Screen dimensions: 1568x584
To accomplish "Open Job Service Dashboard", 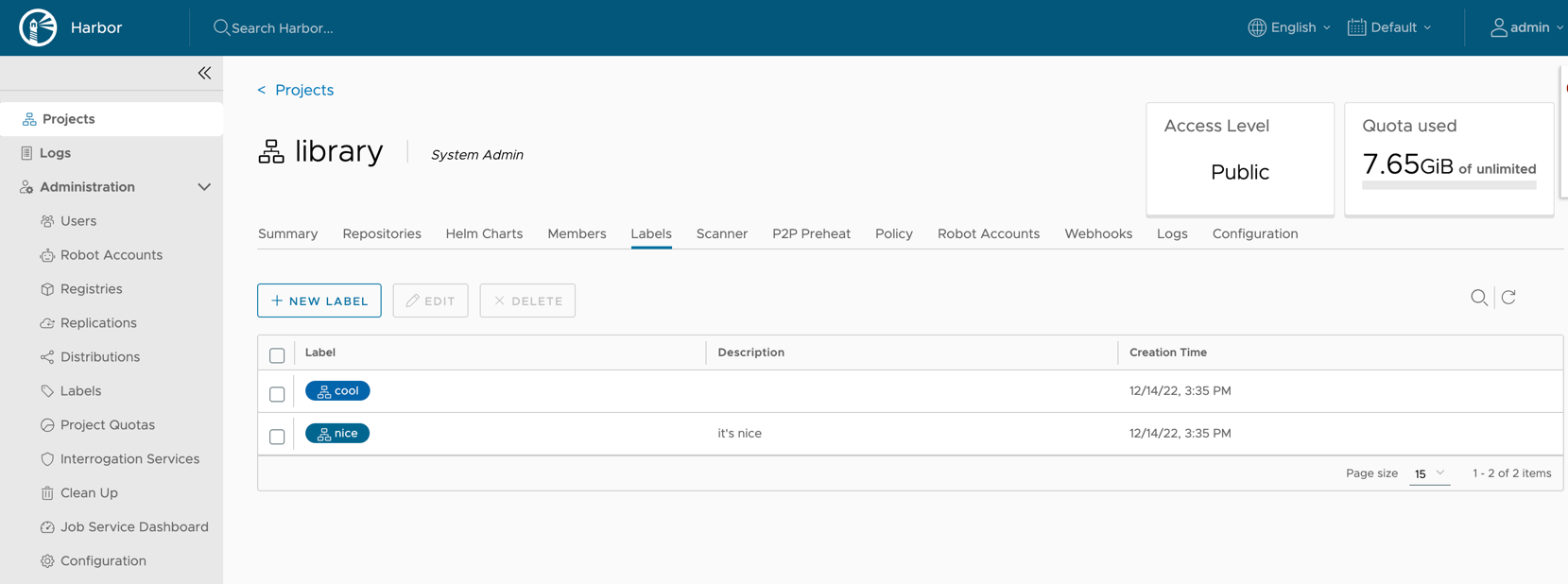I will [134, 526].
